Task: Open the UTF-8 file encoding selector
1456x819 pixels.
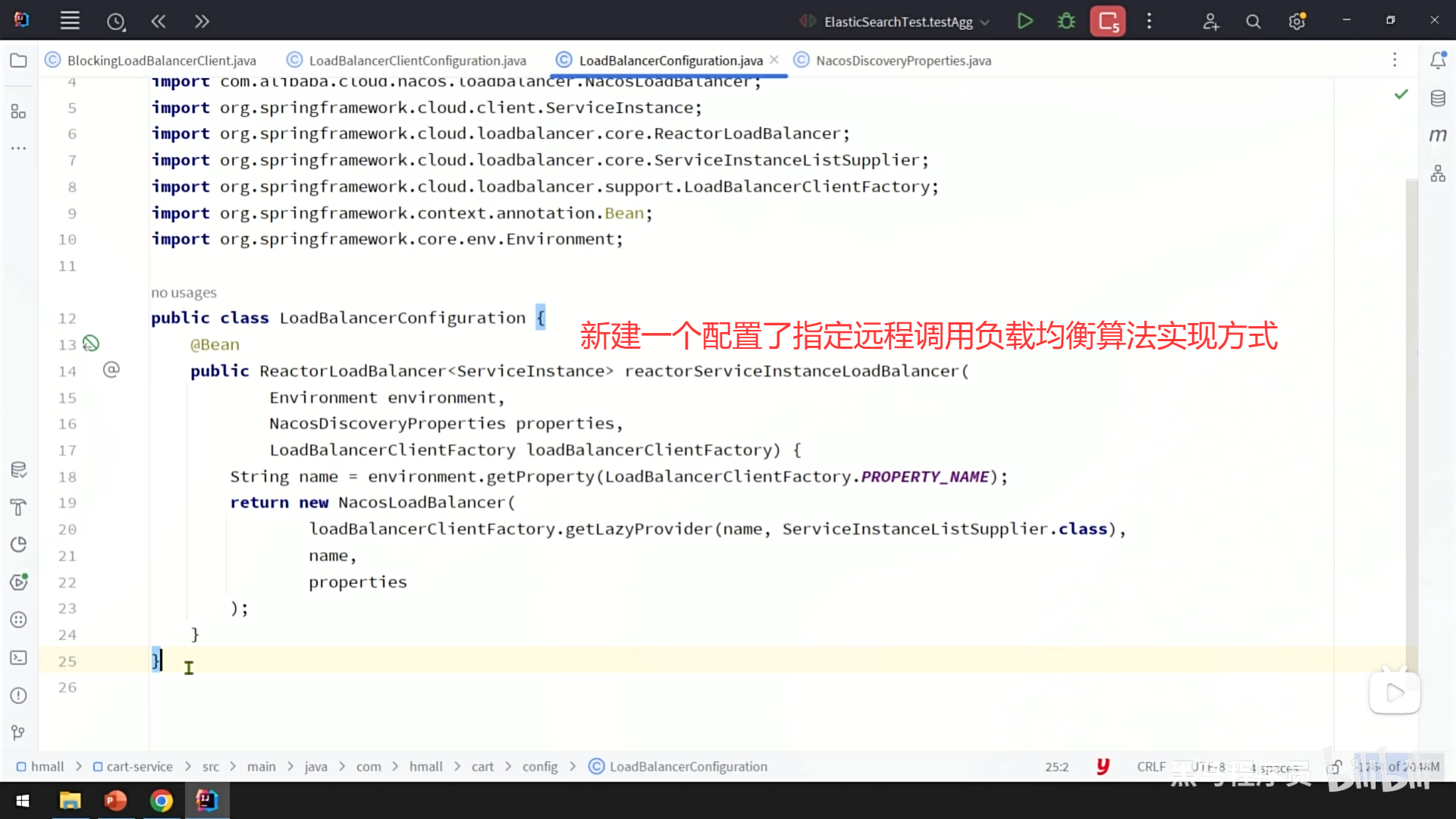Action: 1207,767
